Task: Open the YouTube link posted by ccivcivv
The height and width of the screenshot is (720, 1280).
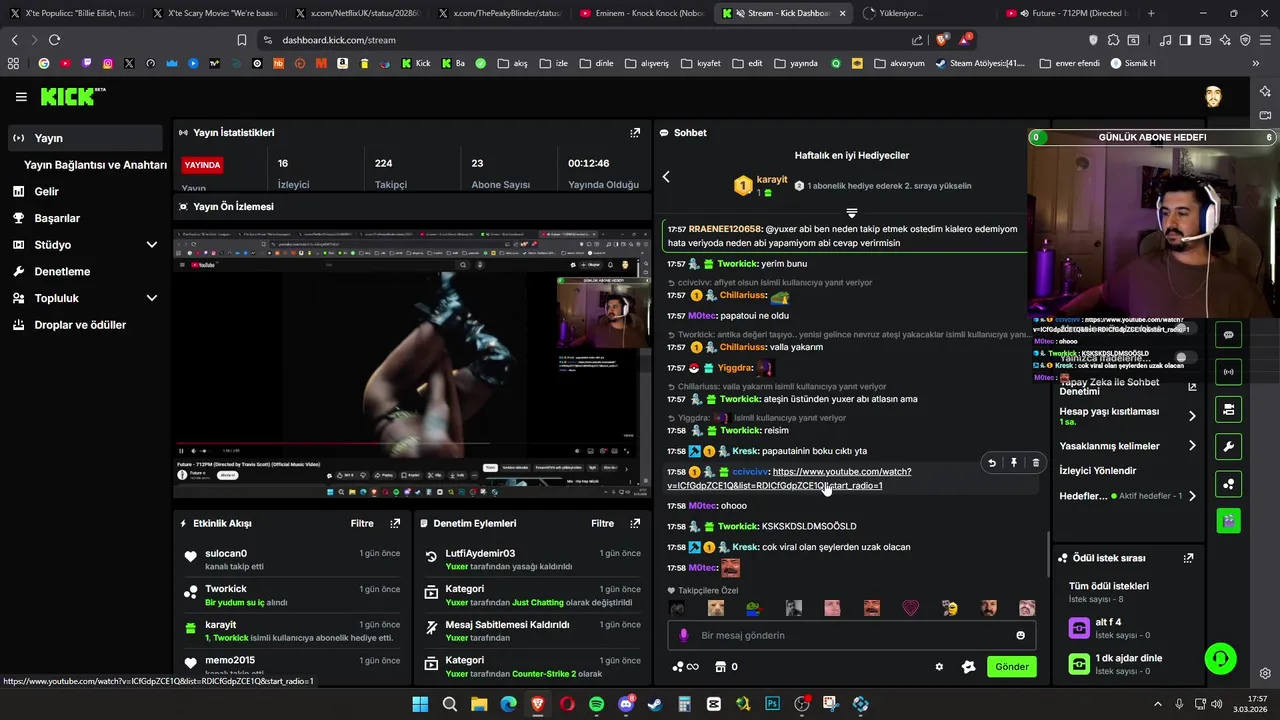Action: tap(790, 478)
